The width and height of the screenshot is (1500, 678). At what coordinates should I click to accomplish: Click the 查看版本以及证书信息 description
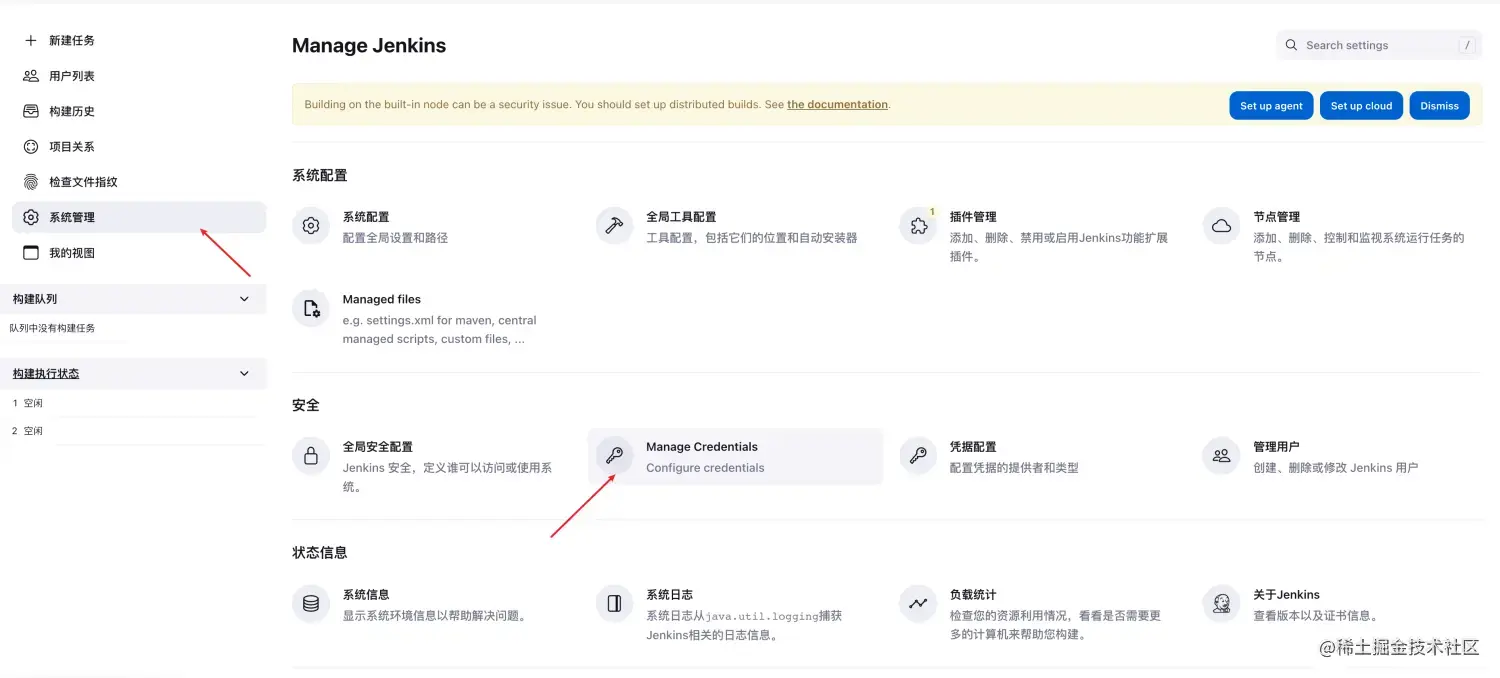(x=1317, y=616)
